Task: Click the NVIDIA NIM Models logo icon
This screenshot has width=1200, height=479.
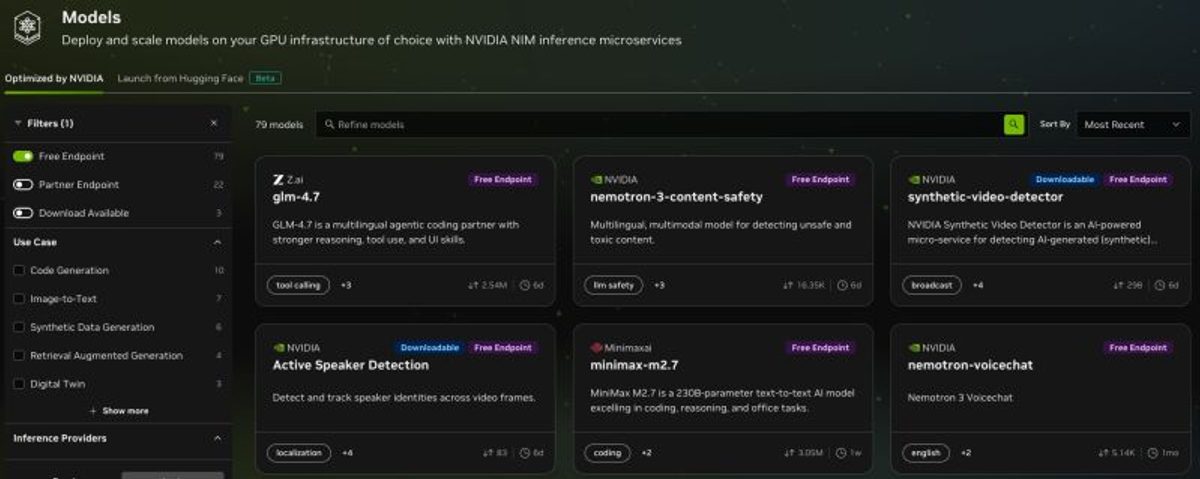Action: 27,27
